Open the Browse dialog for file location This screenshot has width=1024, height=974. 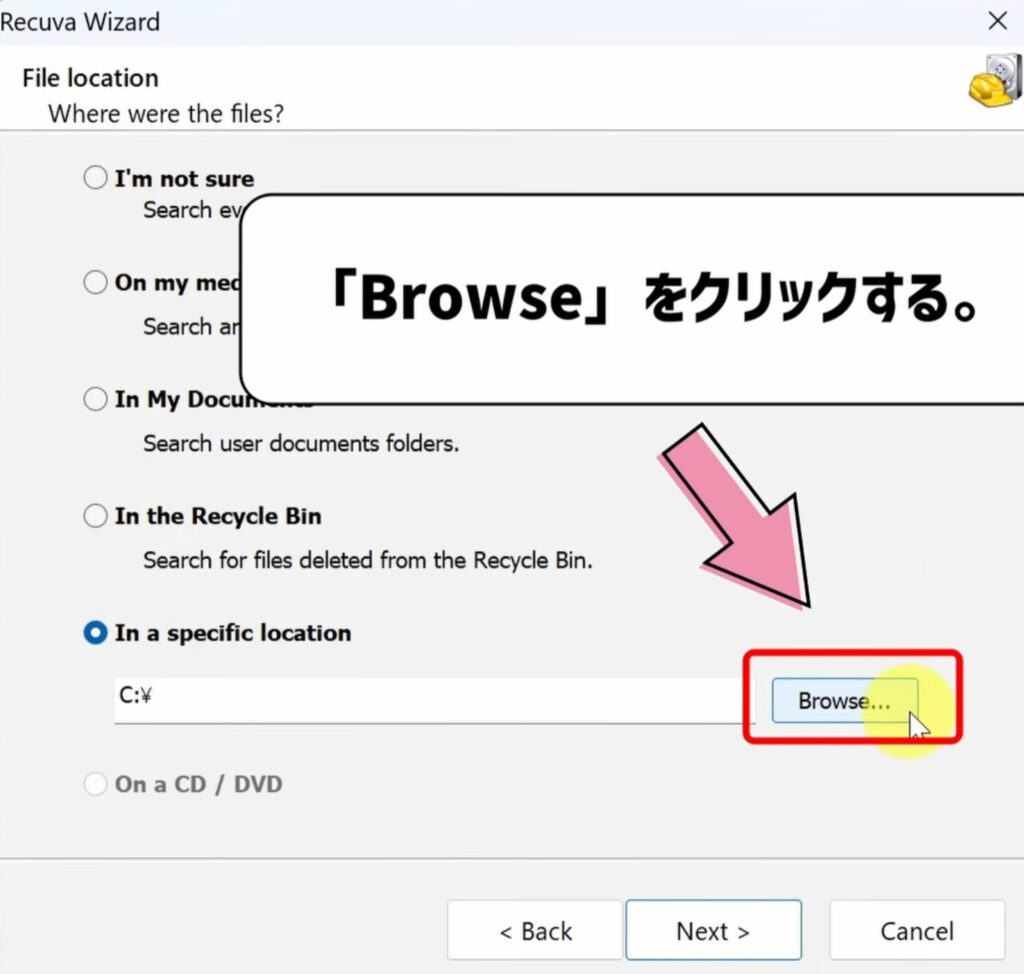coord(845,700)
